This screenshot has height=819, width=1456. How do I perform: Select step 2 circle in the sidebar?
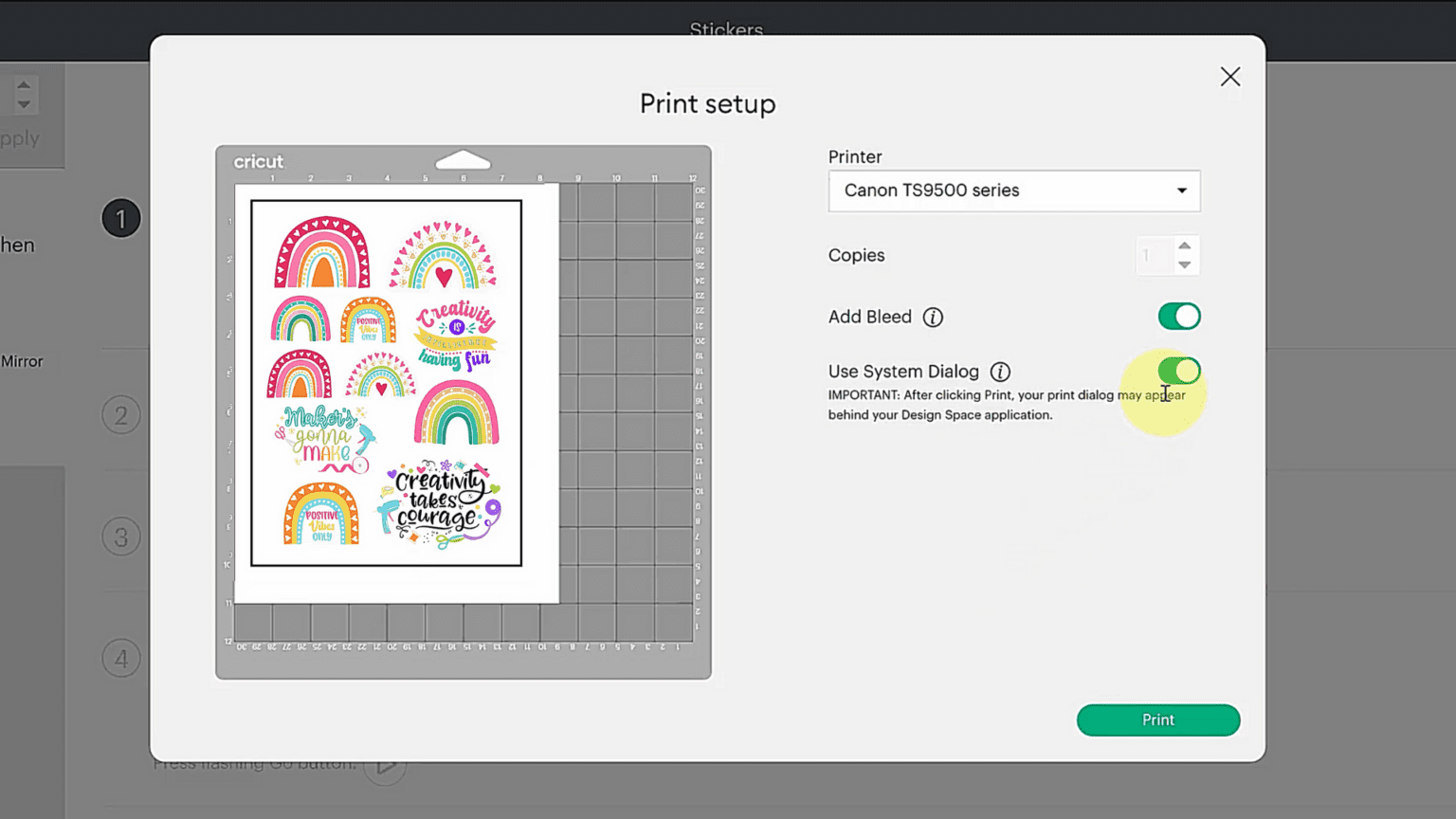click(x=121, y=415)
